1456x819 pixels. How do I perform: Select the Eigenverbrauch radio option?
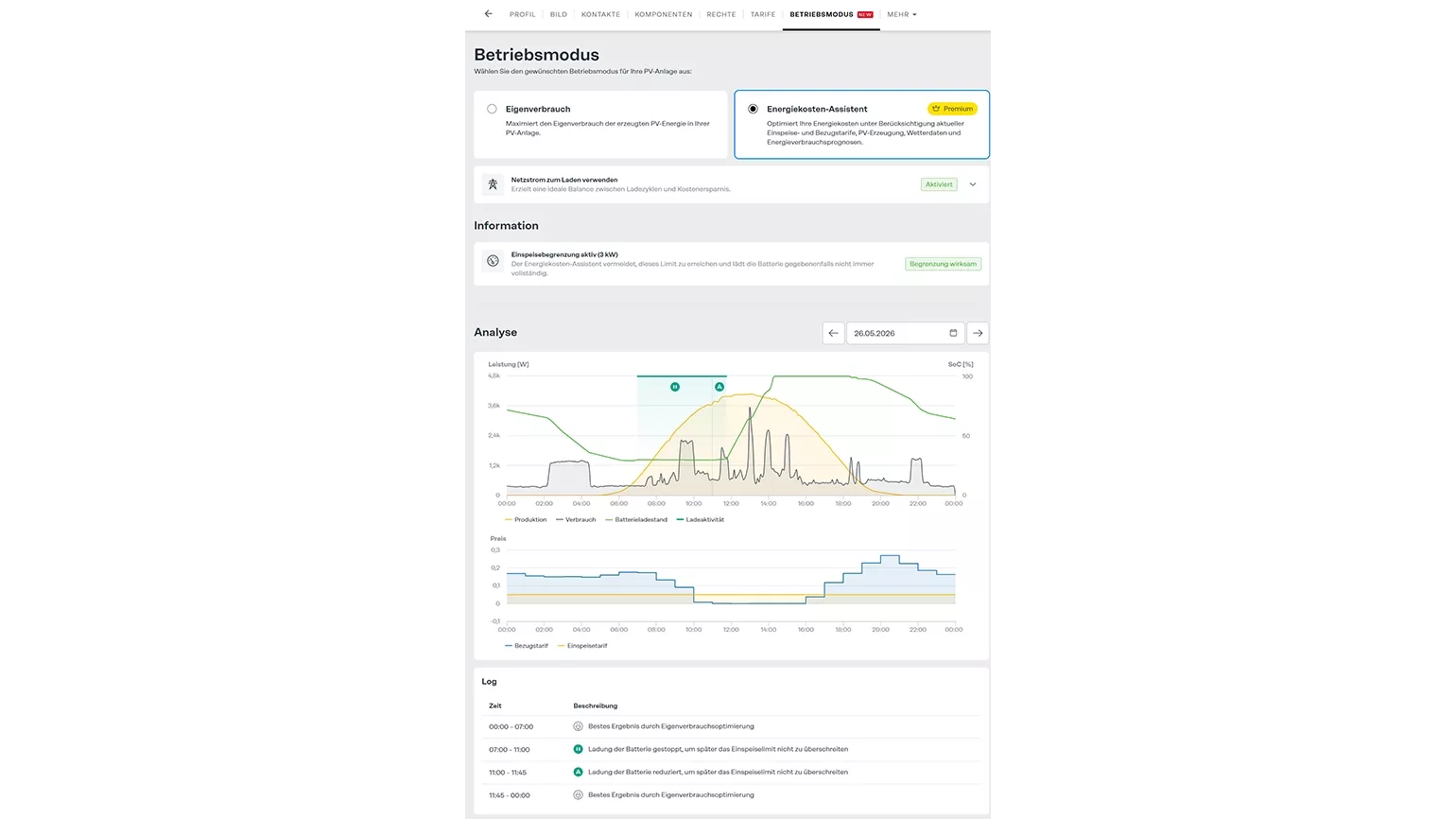(492, 109)
